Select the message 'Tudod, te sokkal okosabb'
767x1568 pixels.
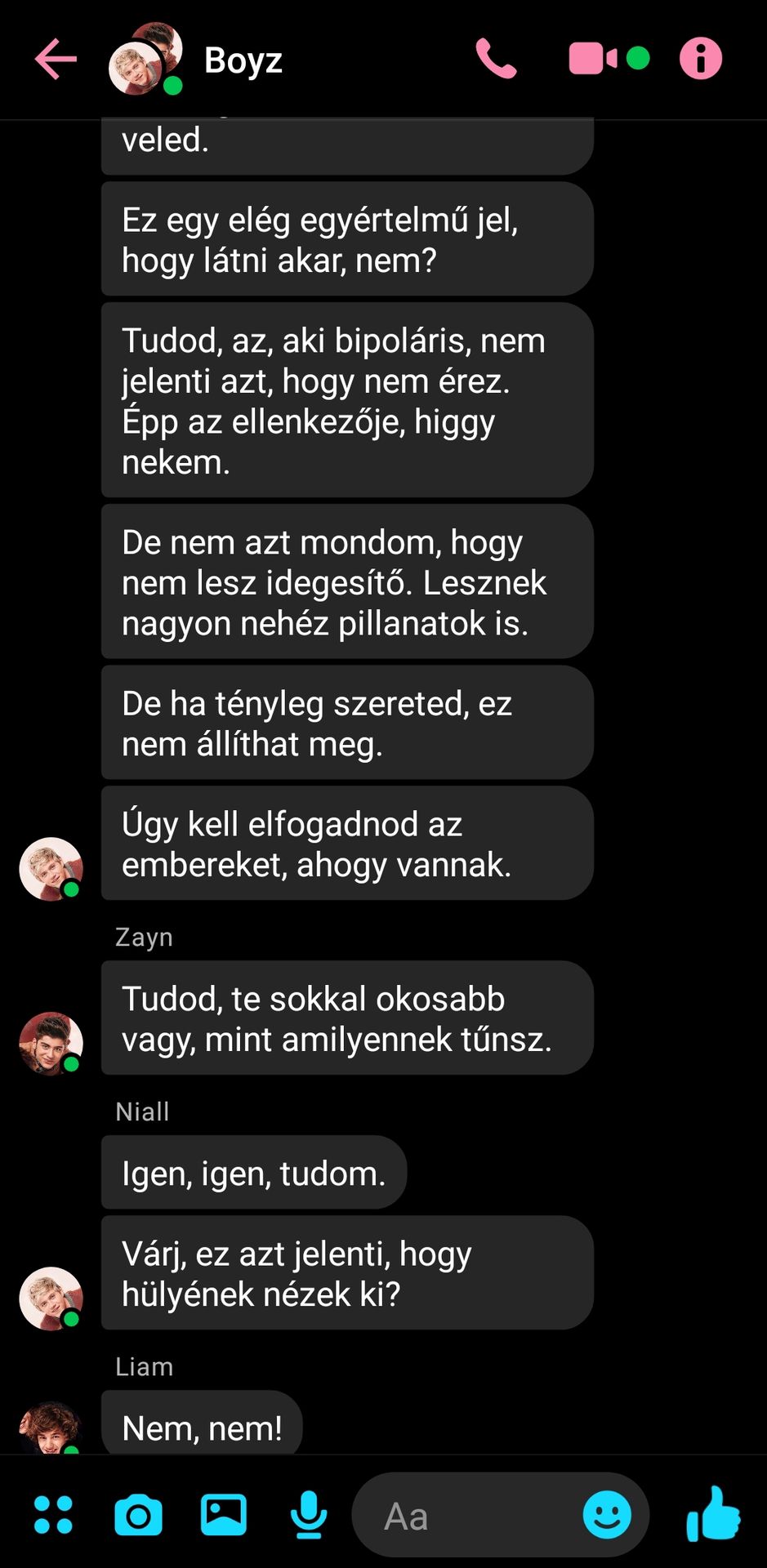tap(347, 1018)
